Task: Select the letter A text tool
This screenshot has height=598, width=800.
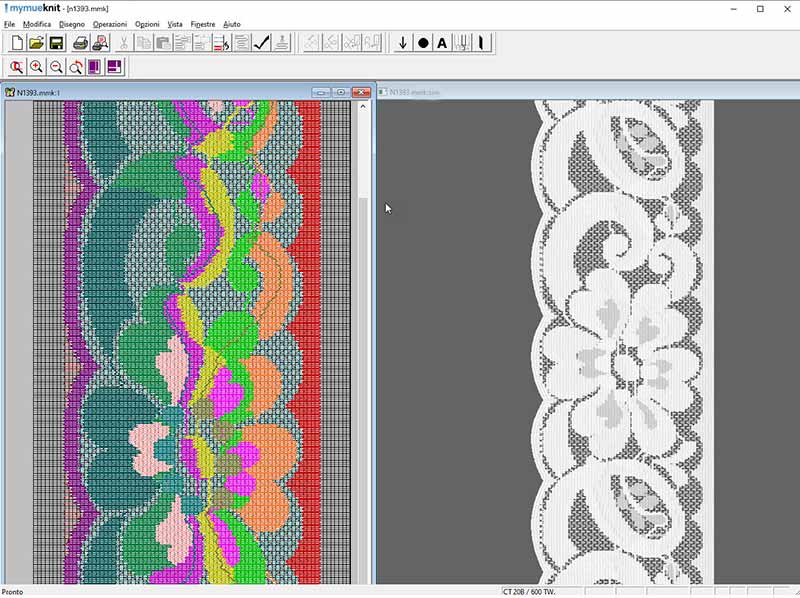Action: [443, 43]
